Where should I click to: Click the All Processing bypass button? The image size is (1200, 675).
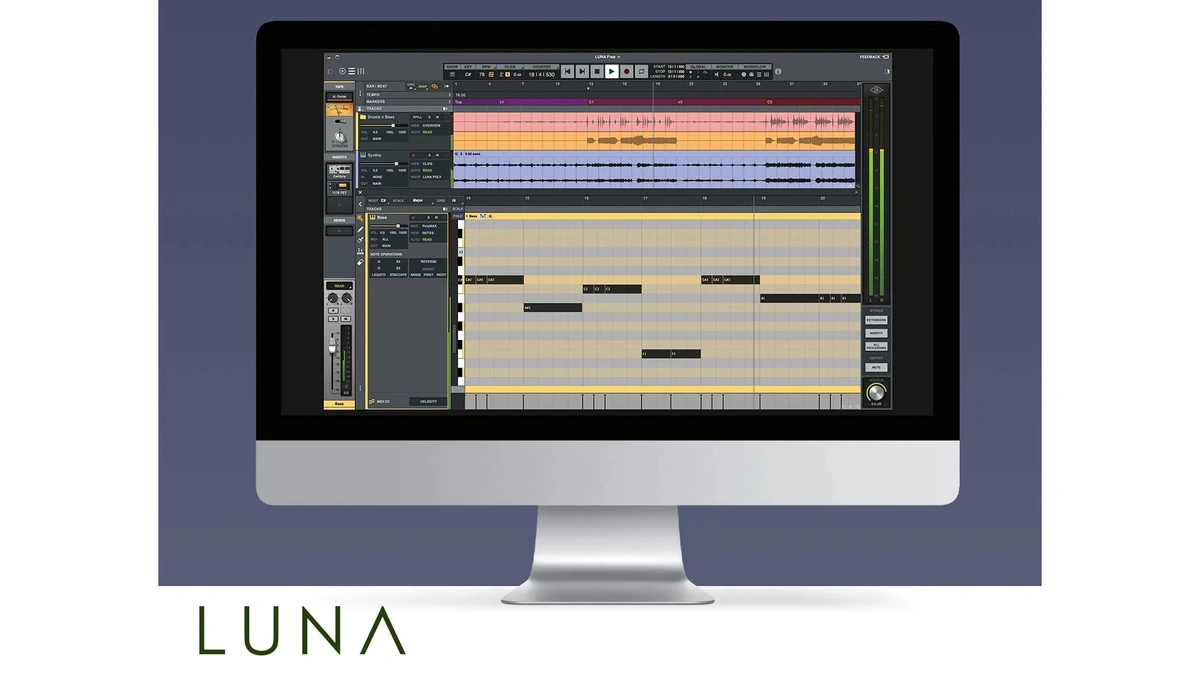(x=876, y=346)
